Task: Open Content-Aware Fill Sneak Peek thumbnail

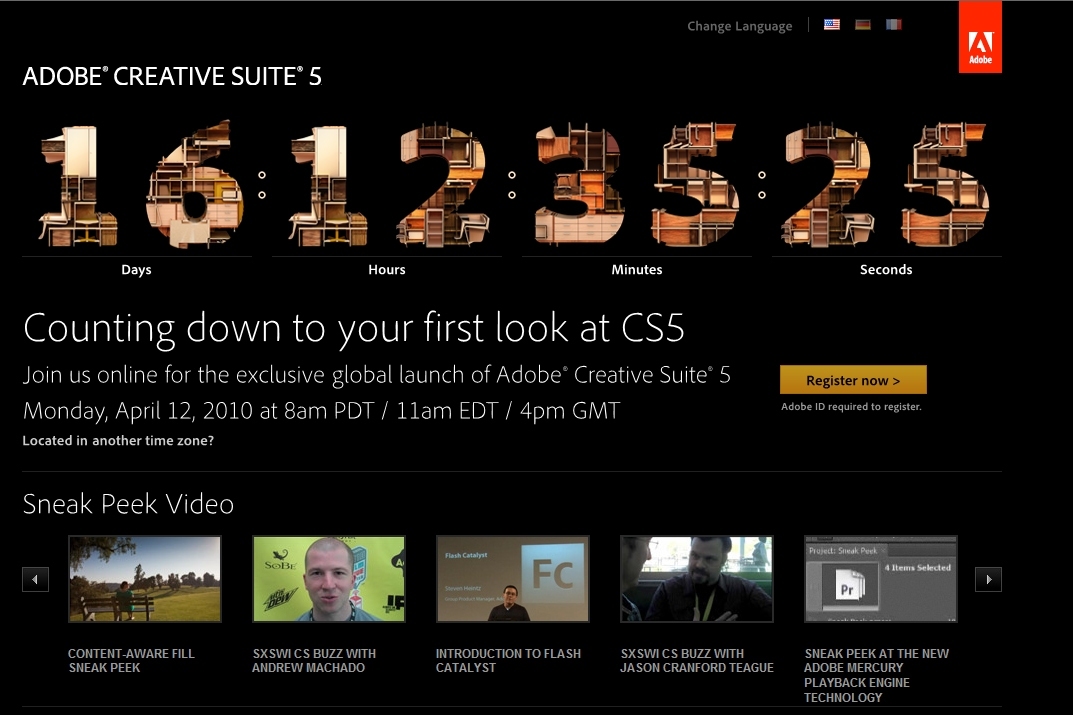Action: 145,579
